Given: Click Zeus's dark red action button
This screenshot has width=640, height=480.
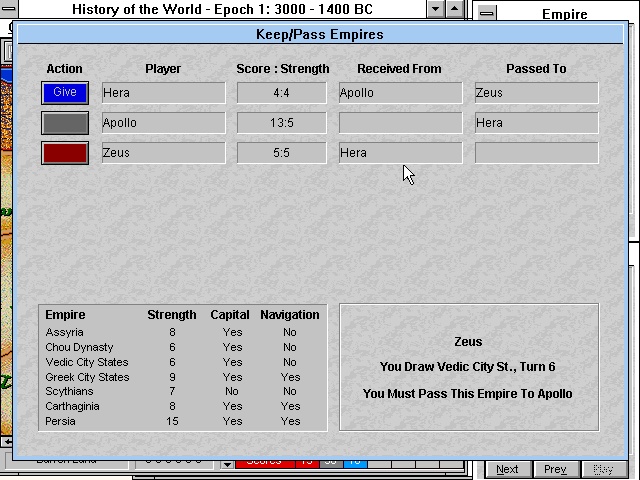Looking at the screenshot, I should 65,153.
